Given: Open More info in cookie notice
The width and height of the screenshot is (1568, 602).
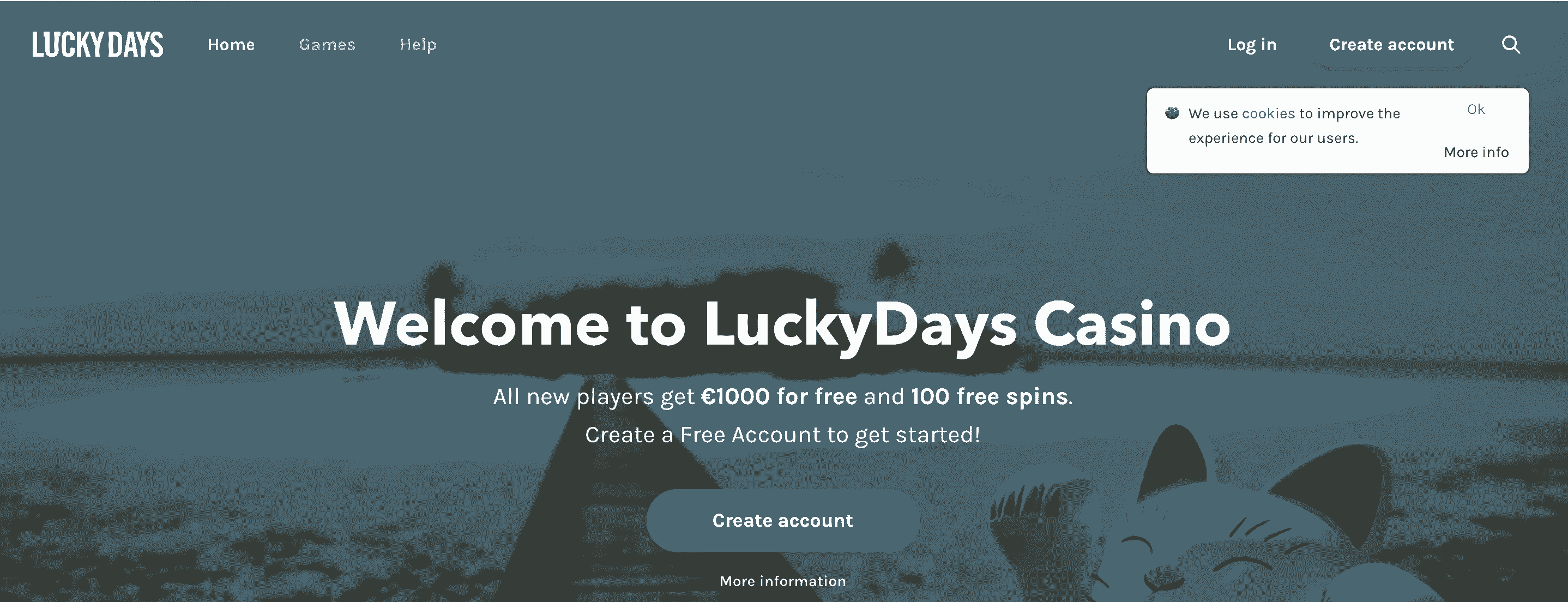Looking at the screenshot, I should click(1476, 152).
